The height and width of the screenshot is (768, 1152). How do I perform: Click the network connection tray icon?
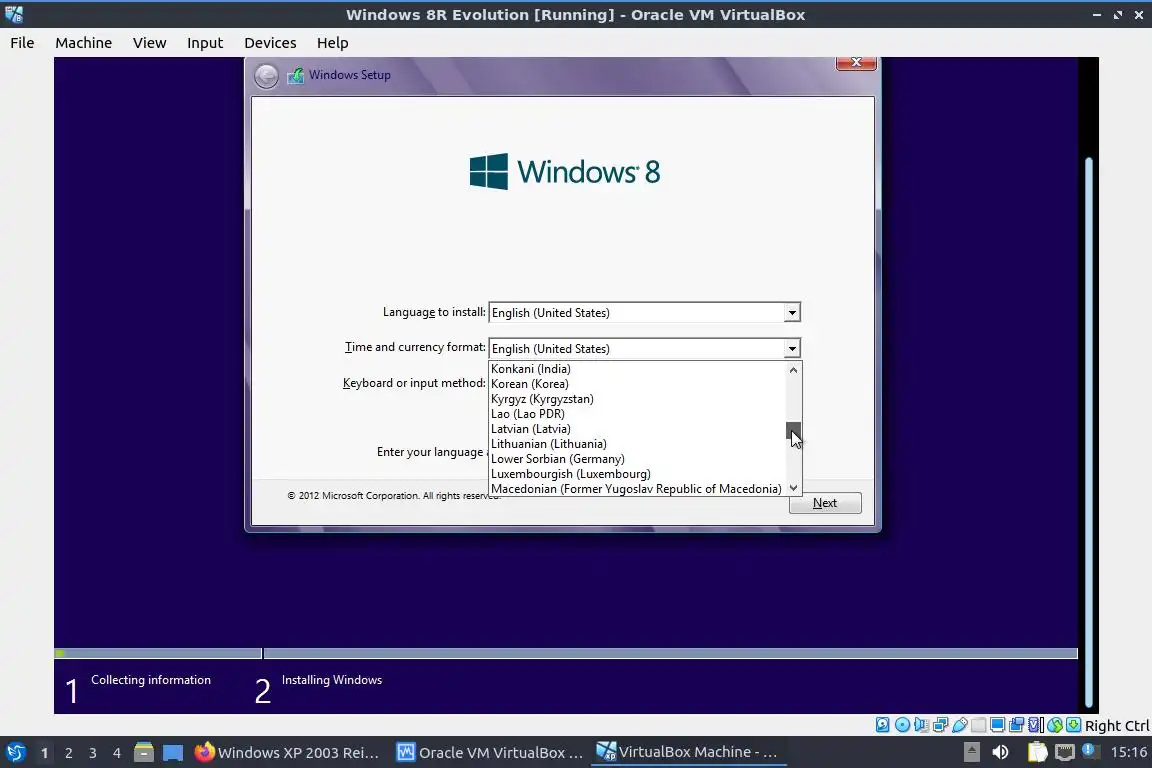(1065, 752)
